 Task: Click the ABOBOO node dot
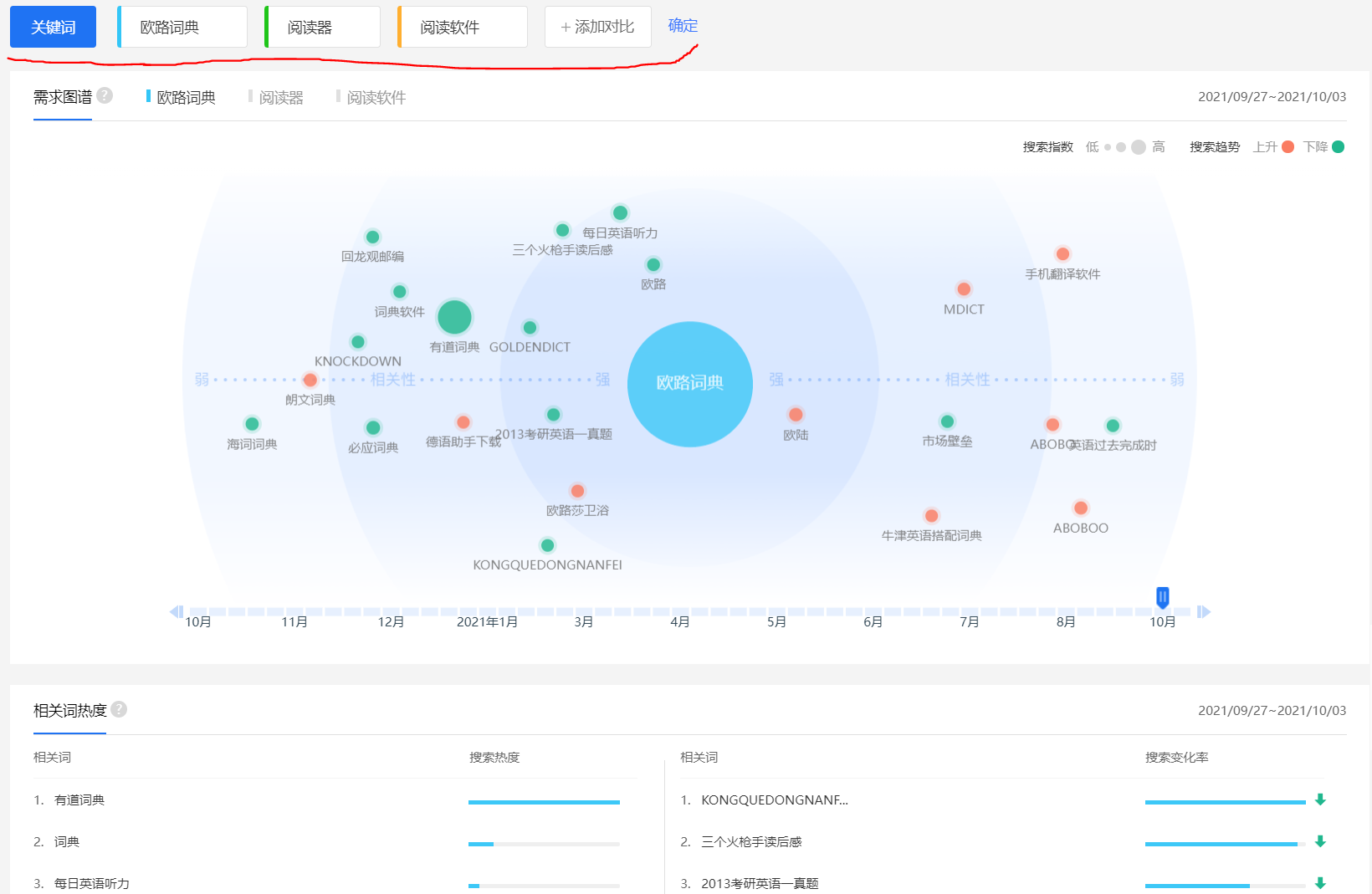(1081, 508)
